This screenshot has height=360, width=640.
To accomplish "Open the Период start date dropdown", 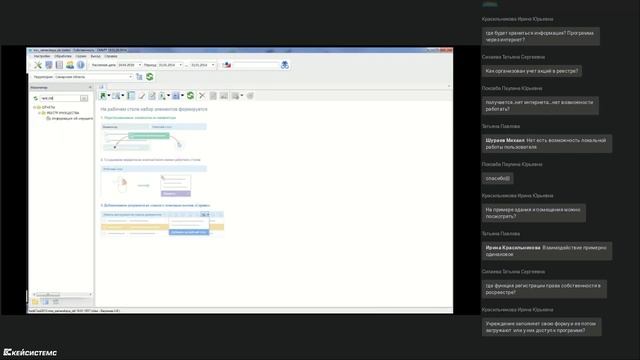I will (181, 65).
